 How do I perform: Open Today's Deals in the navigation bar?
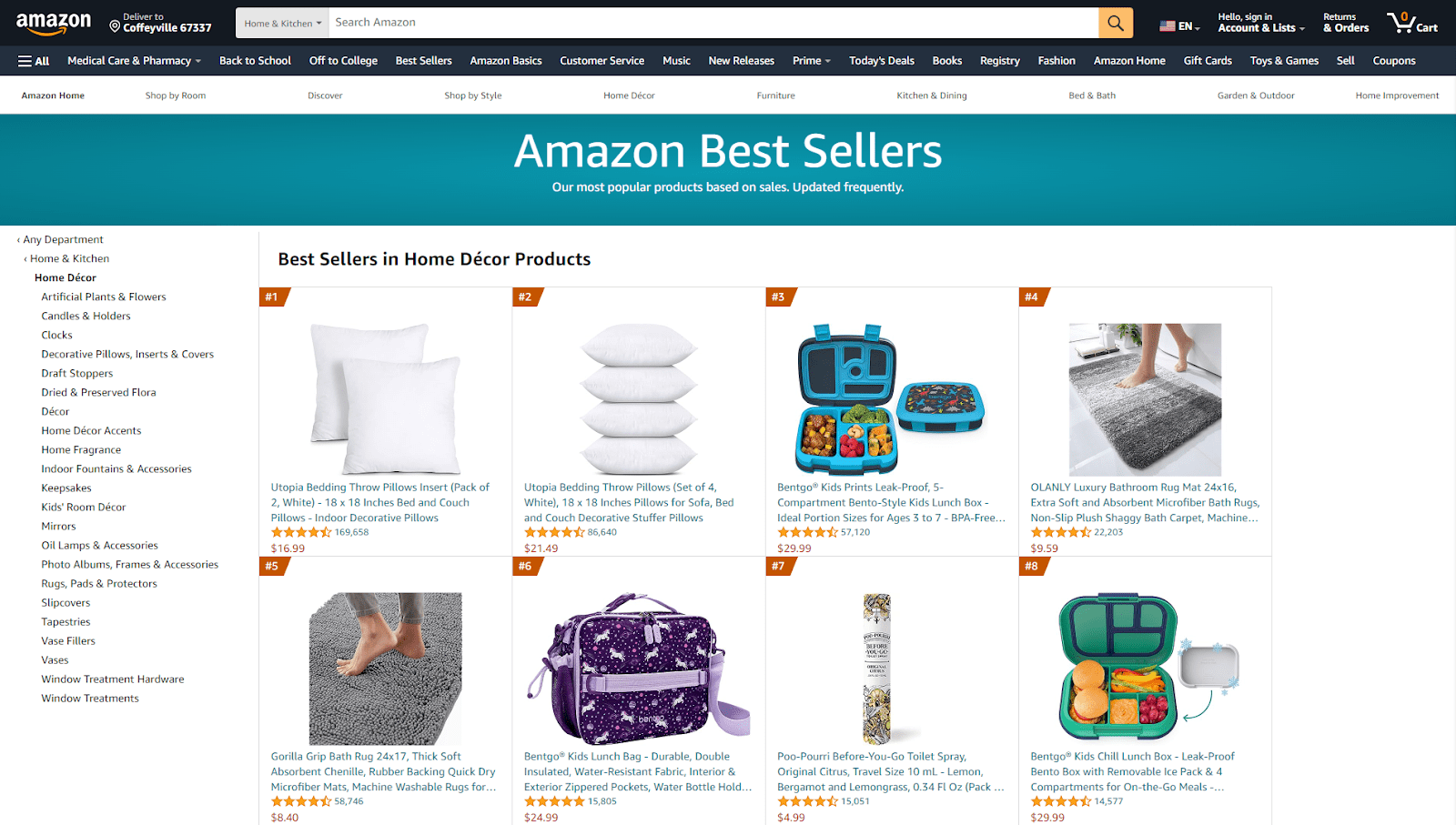[882, 61]
